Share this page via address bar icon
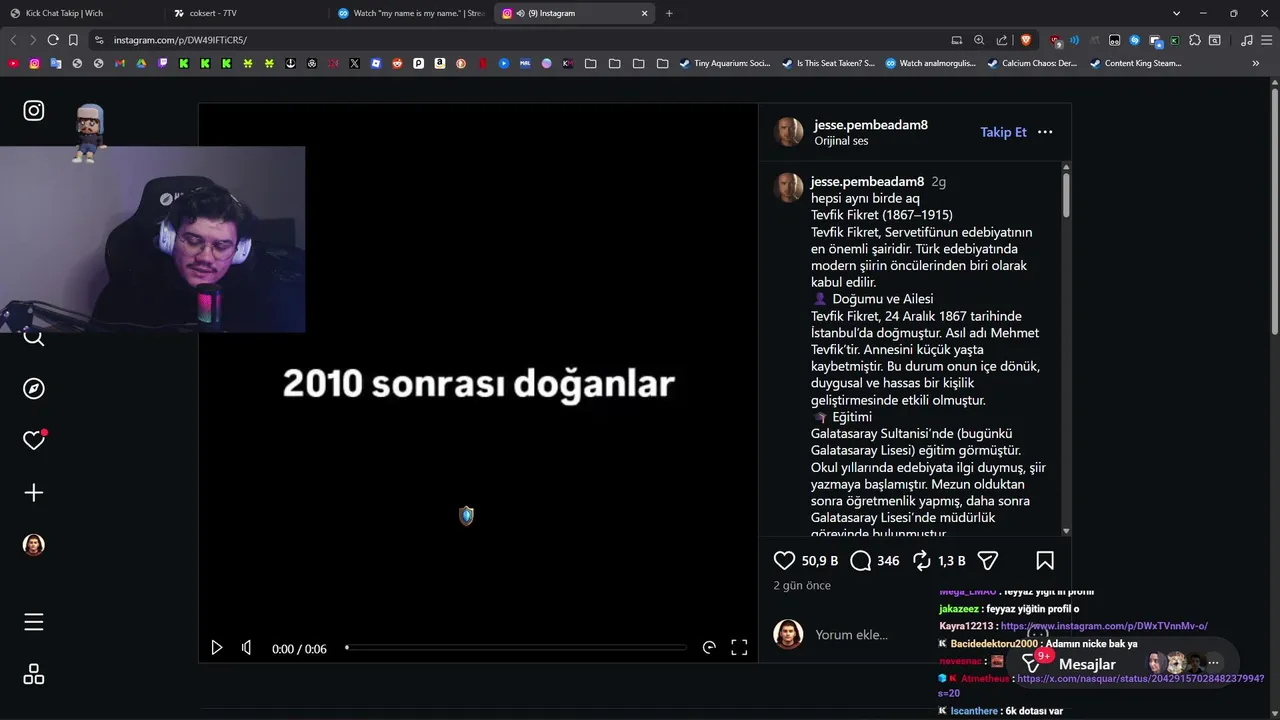 pos(1002,40)
